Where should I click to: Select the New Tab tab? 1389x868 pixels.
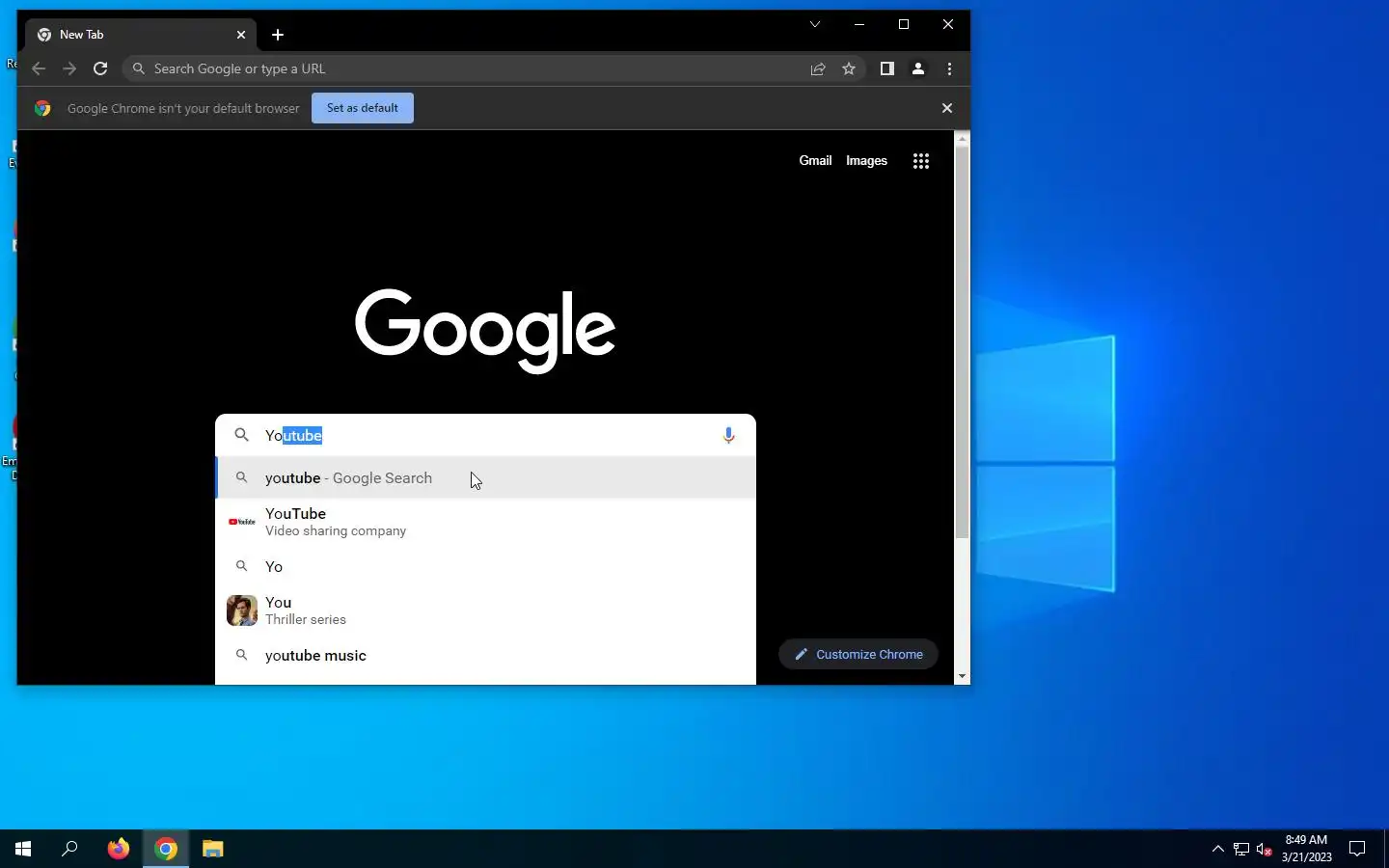pos(141,35)
